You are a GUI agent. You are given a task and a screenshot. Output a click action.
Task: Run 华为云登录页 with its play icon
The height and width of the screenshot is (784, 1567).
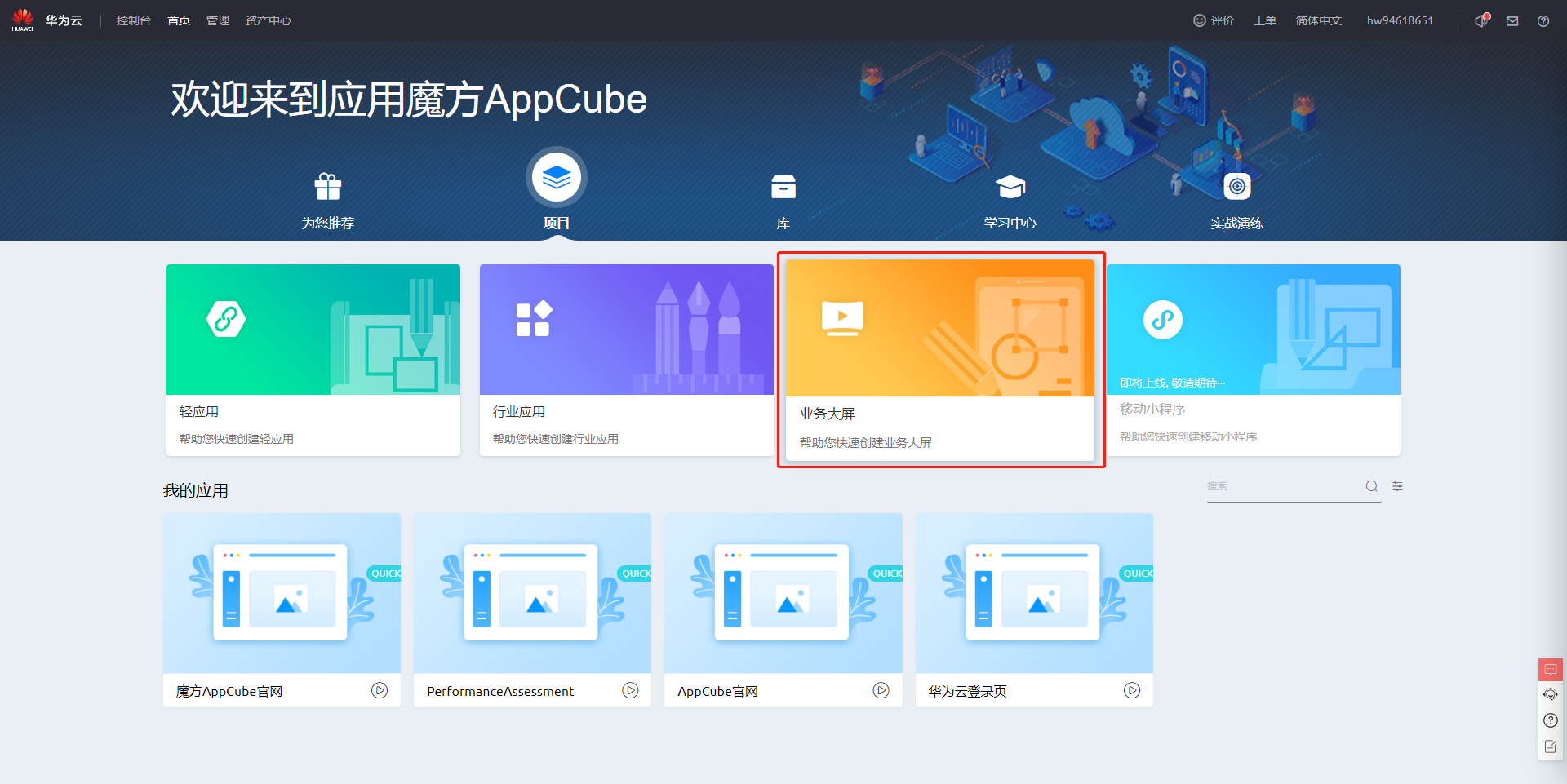pos(1132,690)
